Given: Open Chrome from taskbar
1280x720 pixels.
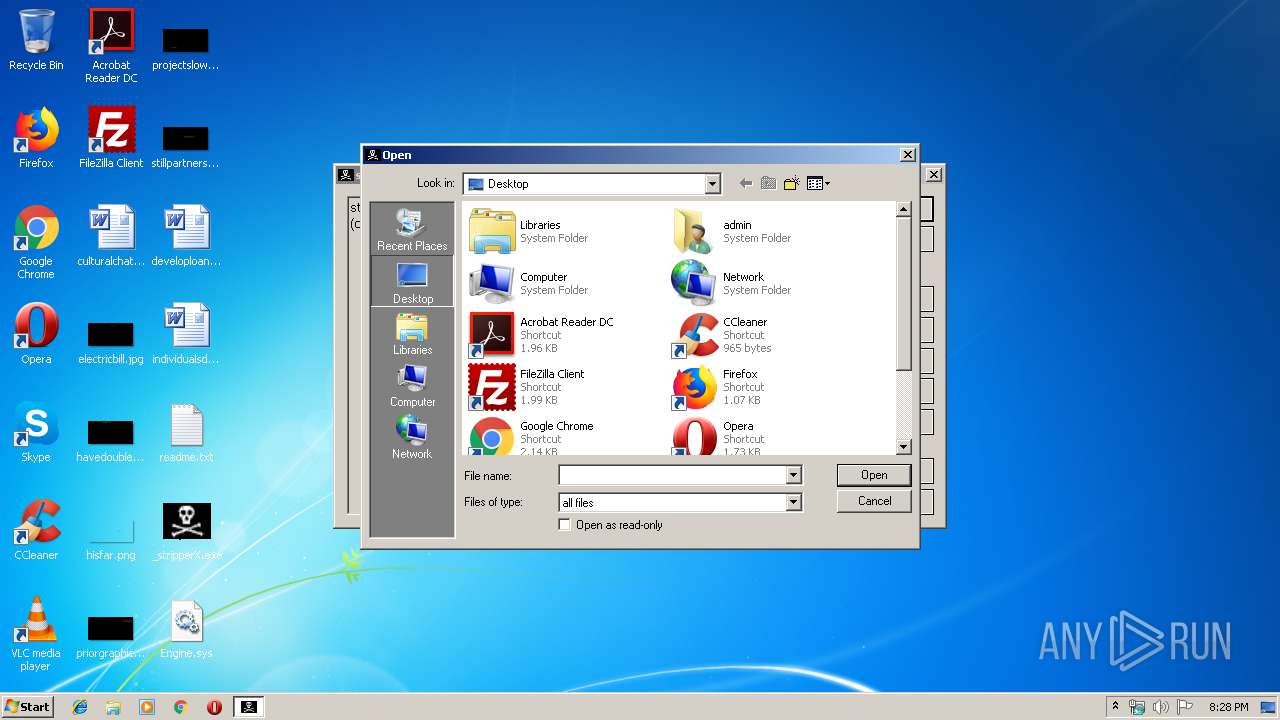Looking at the screenshot, I should point(181,707).
